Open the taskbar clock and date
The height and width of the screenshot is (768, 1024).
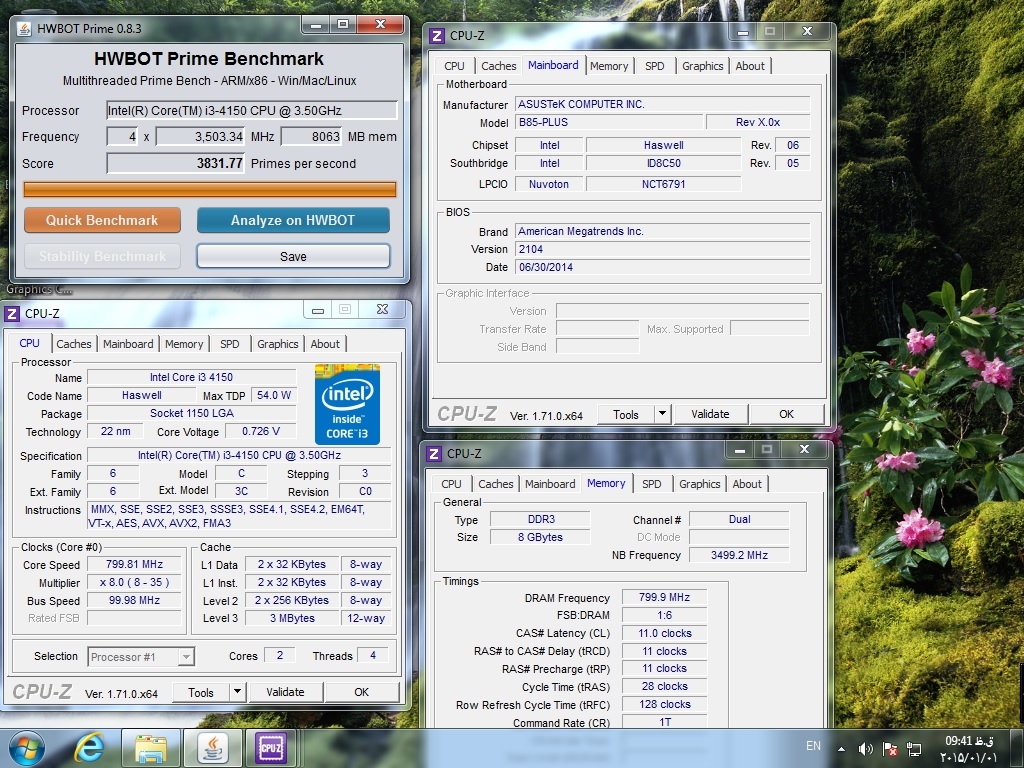click(969, 749)
